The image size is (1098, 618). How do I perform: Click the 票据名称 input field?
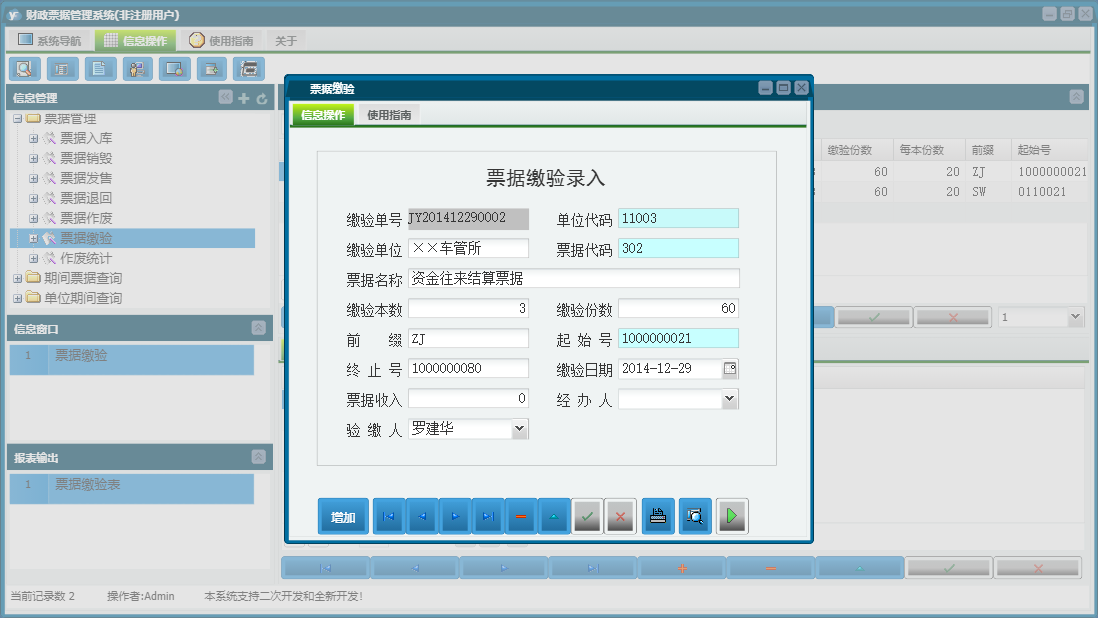pos(573,279)
